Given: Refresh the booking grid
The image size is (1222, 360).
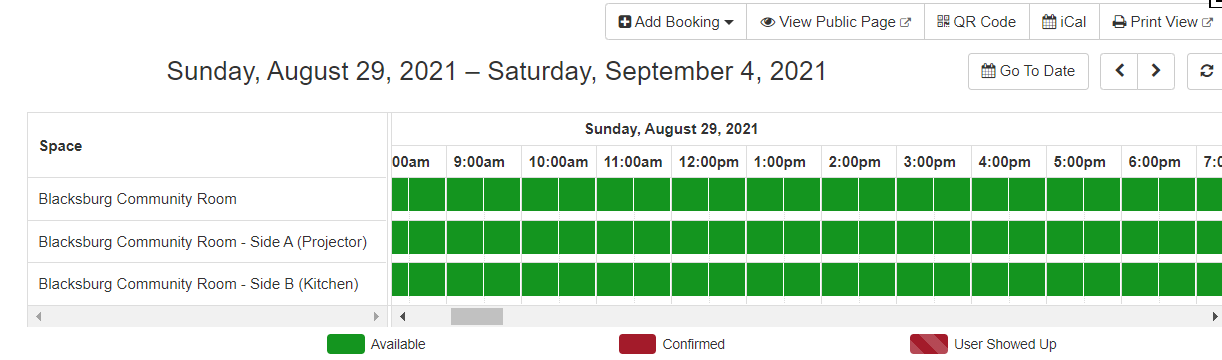Looking at the screenshot, I should 1205,71.
